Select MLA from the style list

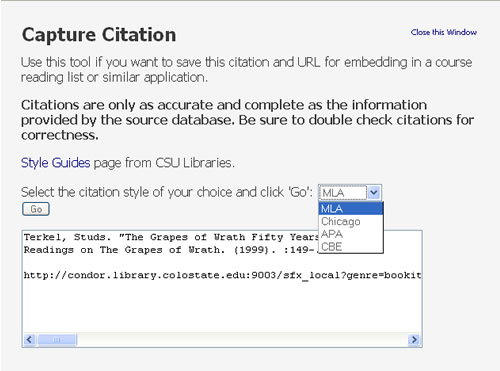click(x=351, y=209)
